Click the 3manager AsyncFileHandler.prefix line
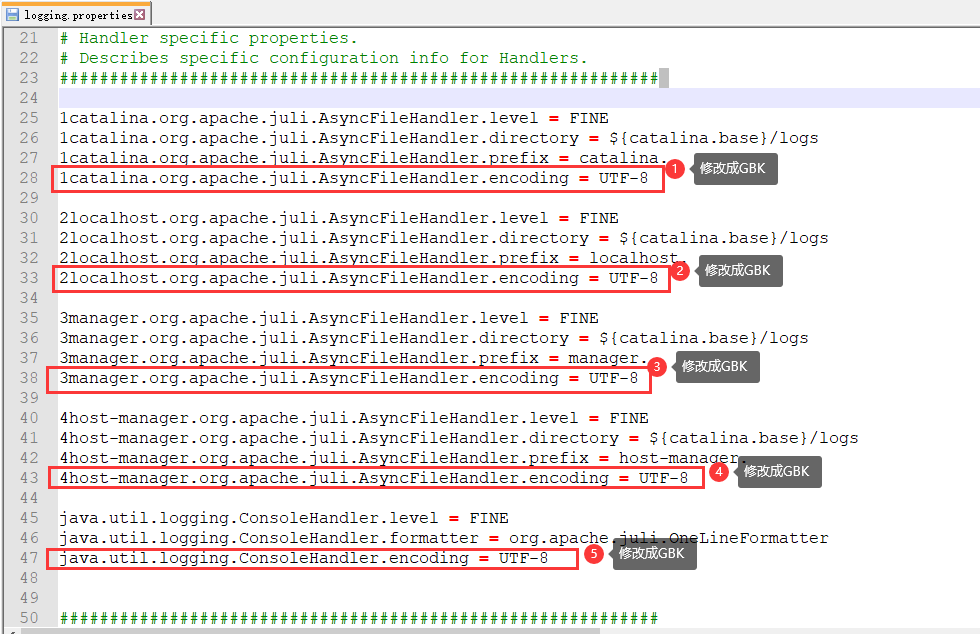Screen dimensions: 980x634 coord(354,358)
